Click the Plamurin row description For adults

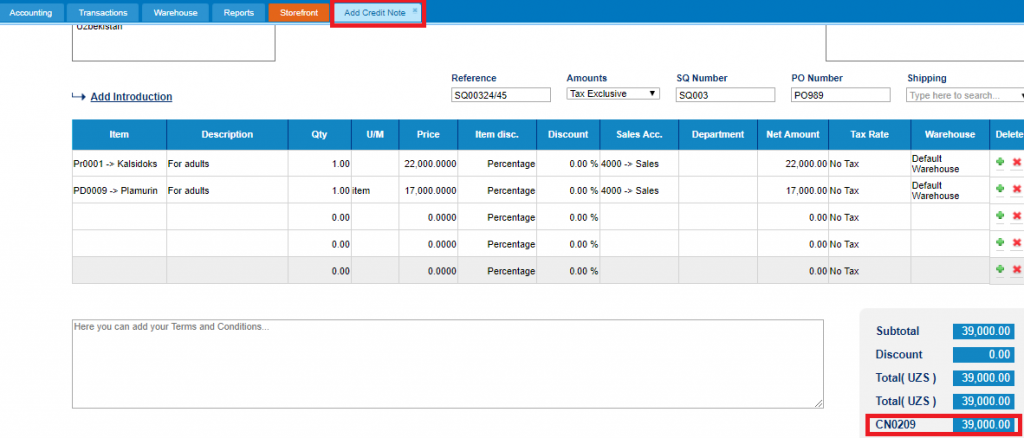point(227,191)
